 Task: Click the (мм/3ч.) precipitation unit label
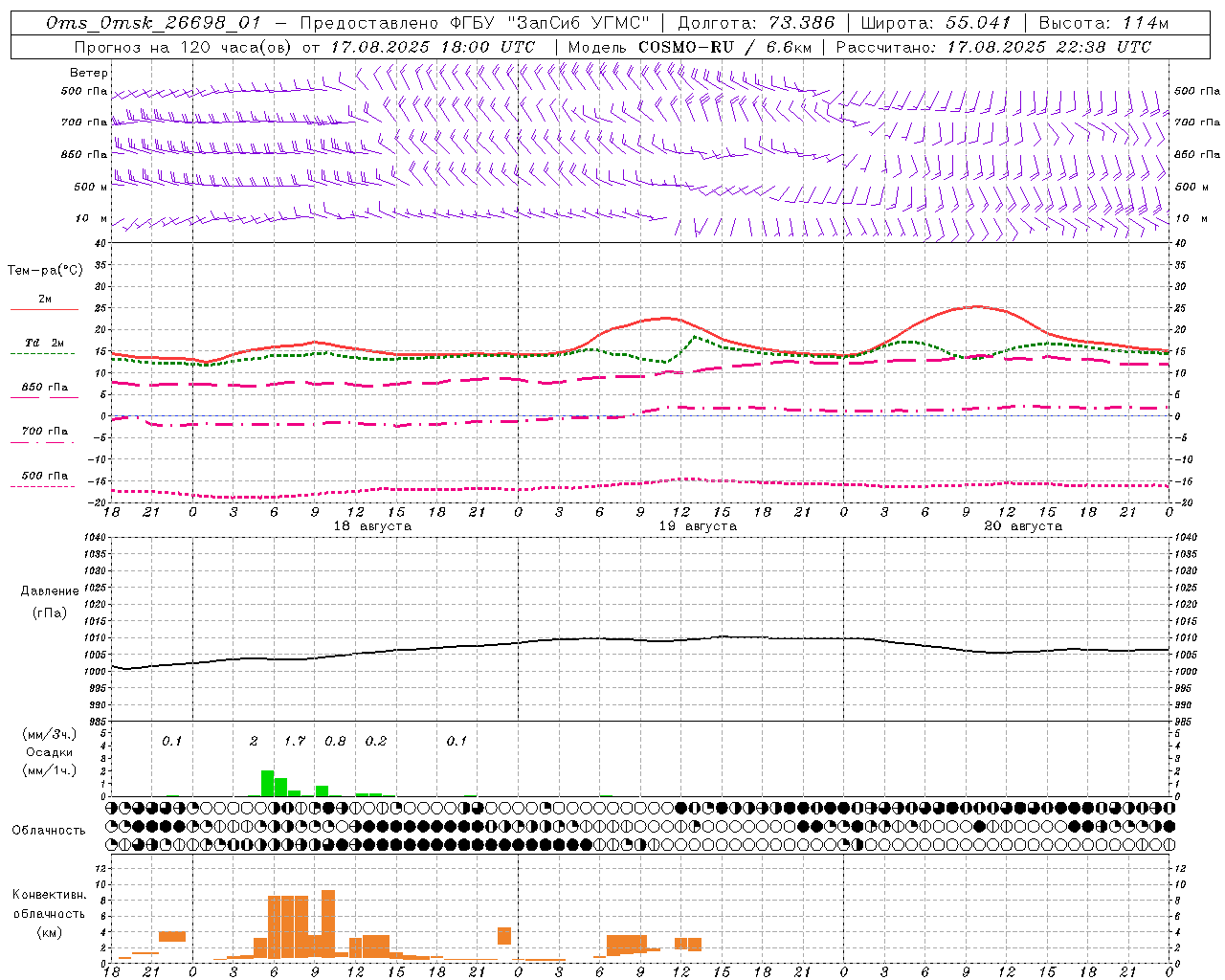[50, 734]
